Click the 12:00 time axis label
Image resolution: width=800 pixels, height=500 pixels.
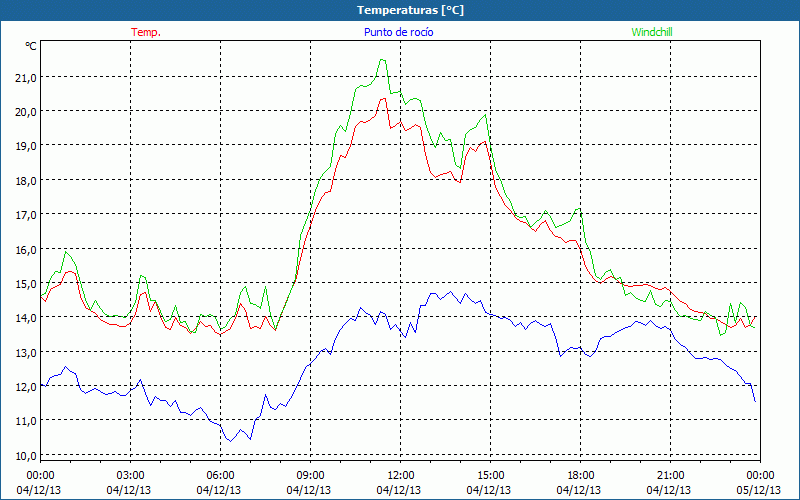pyautogui.click(x=401, y=476)
